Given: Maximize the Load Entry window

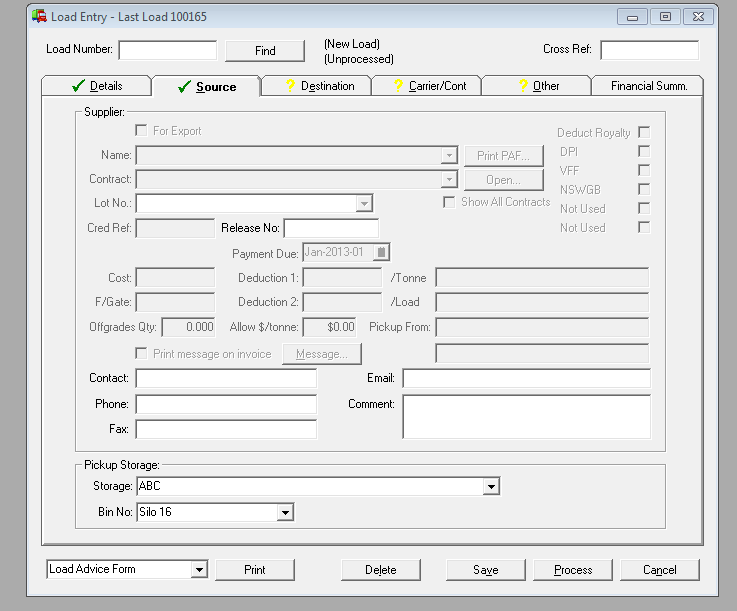Looking at the screenshot, I should click(x=665, y=17).
